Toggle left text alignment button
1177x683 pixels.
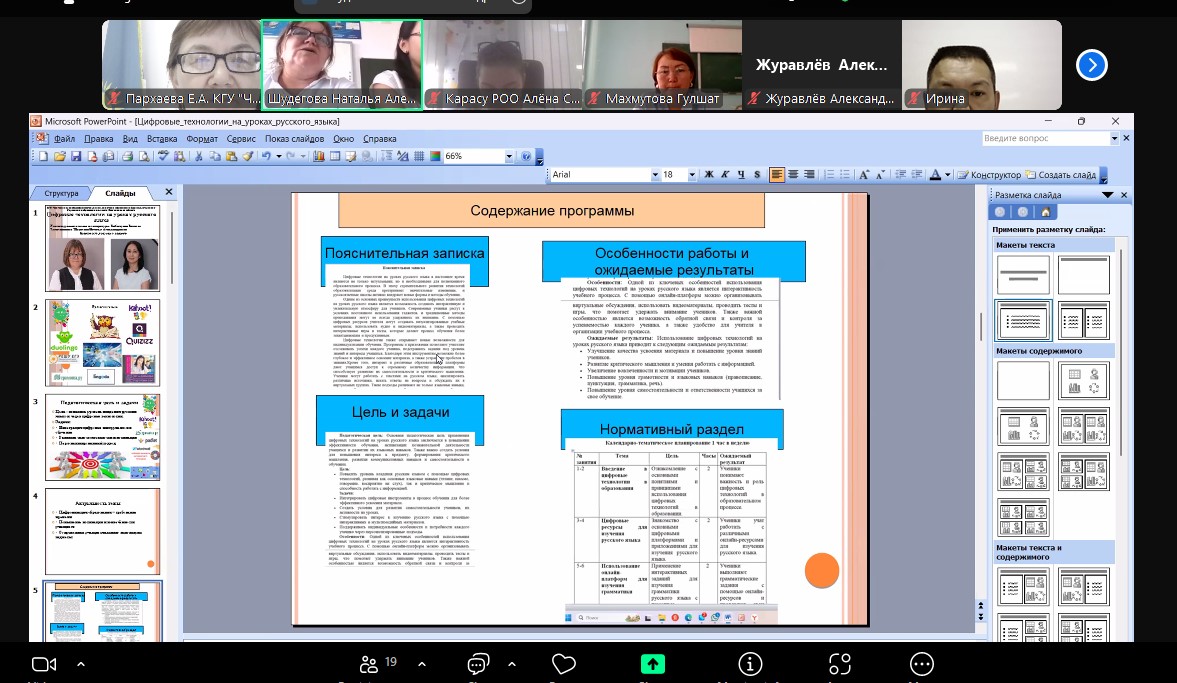[777, 174]
